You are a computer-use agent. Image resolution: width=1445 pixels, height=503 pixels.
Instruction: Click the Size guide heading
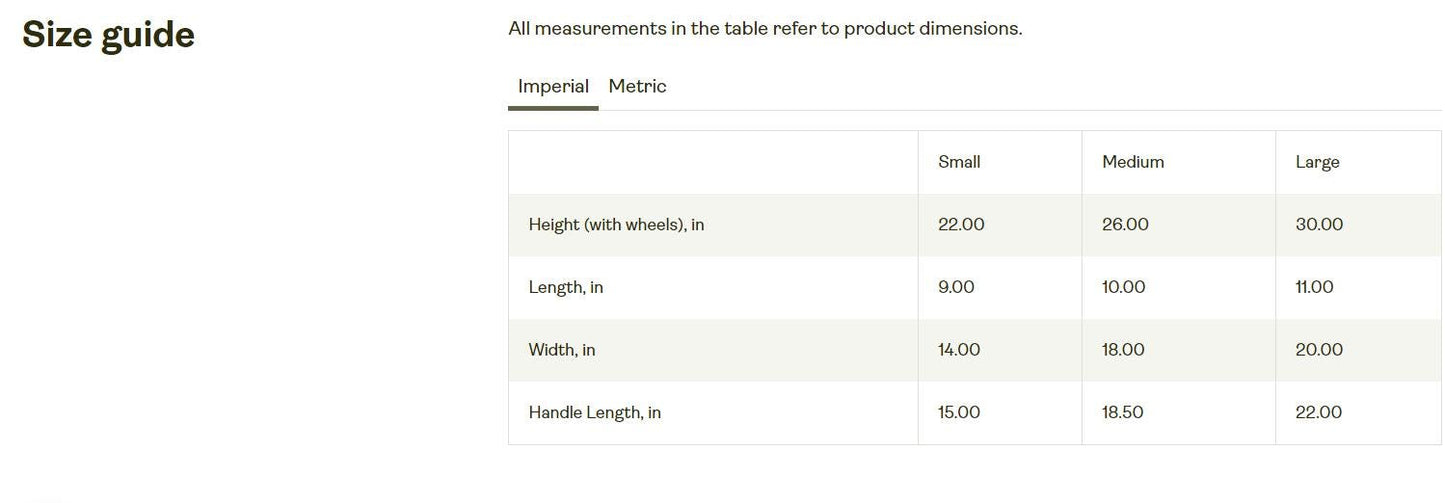[x=108, y=35]
